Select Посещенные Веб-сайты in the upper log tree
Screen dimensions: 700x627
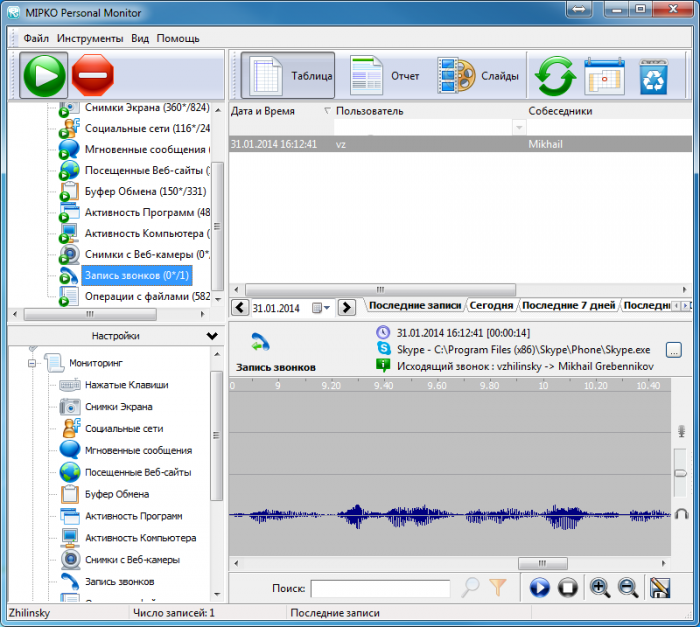coord(147,171)
